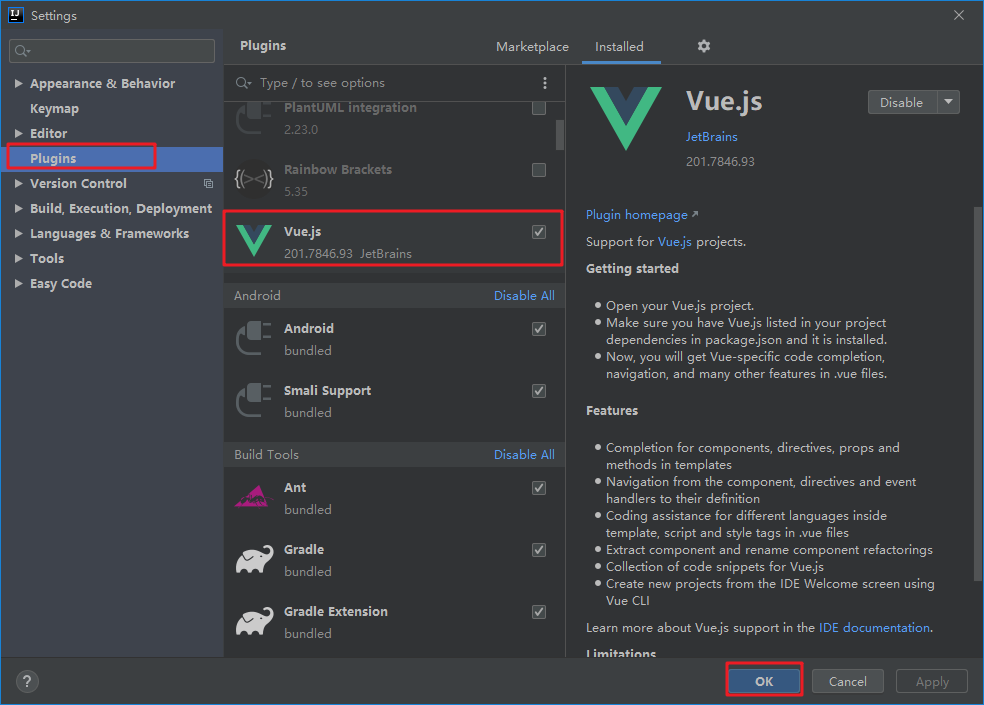Enable the PlantUML integration plugin checkbox
The image size is (984, 705).
(x=538, y=108)
